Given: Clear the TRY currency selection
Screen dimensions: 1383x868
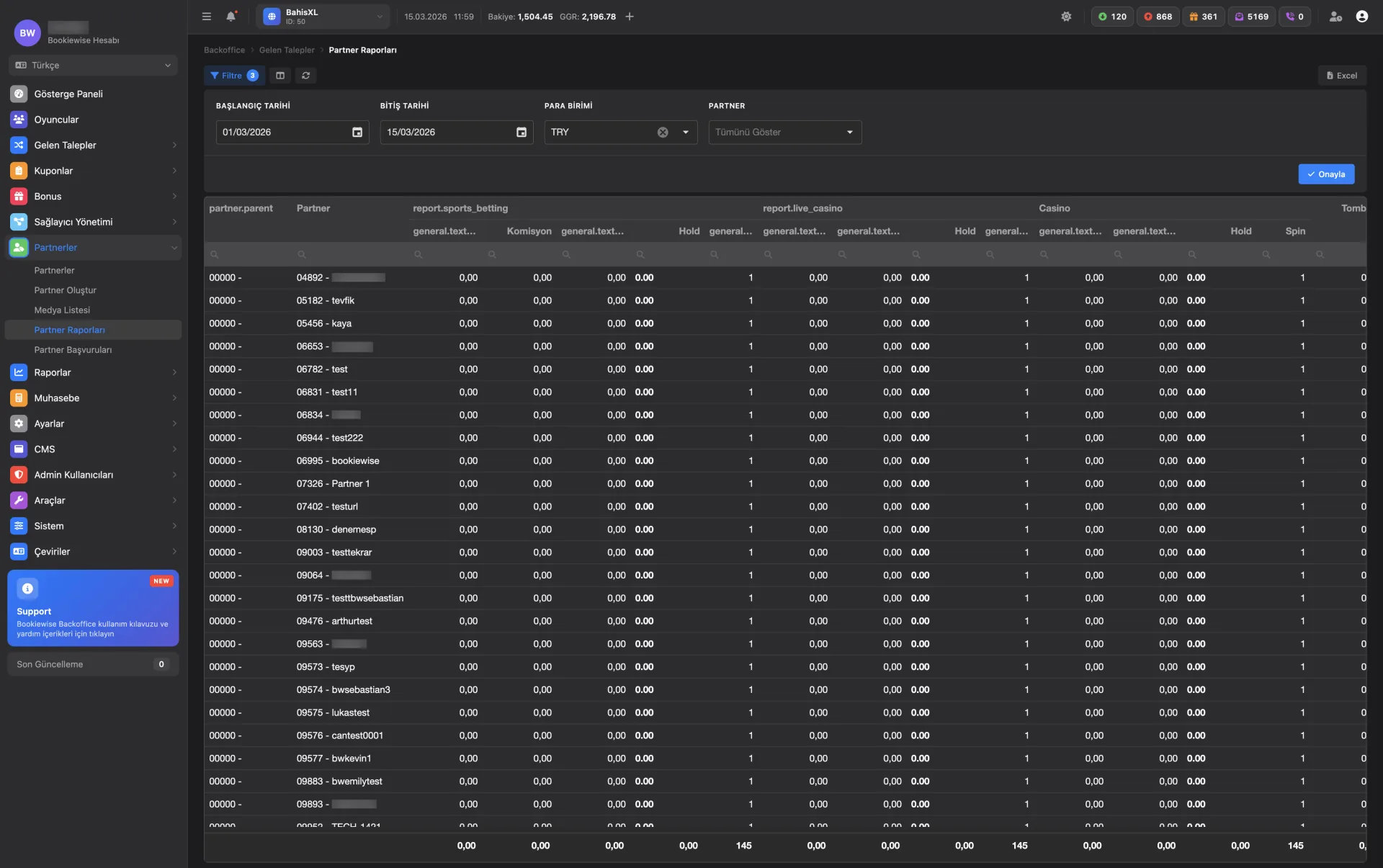Looking at the screenshot, I should (x=663, y=133).
